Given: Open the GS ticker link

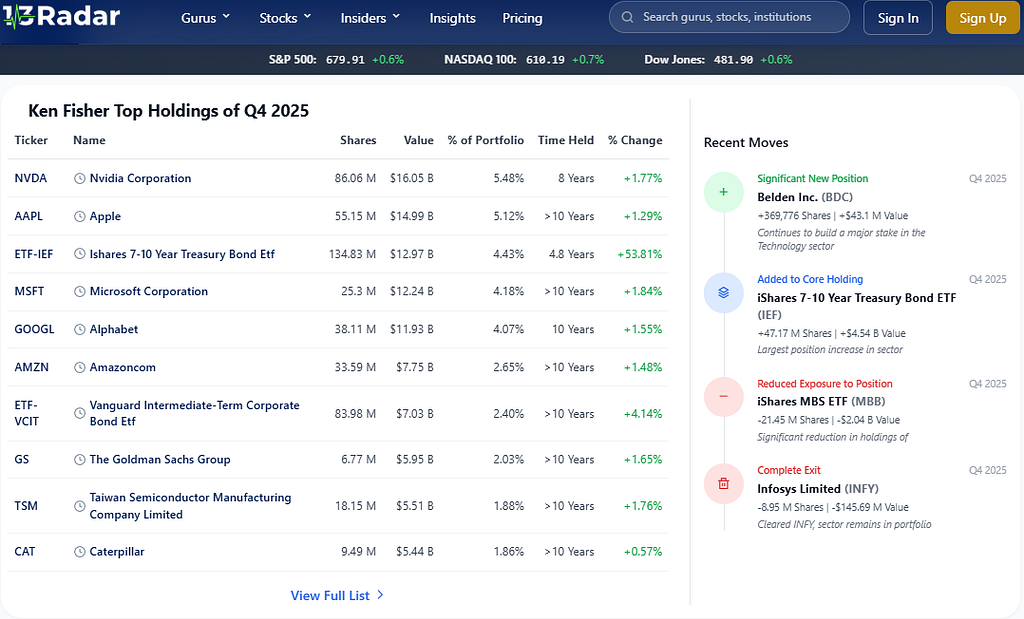Looking at the screenshot, I should pyautogui.click(x=22, y=460).
